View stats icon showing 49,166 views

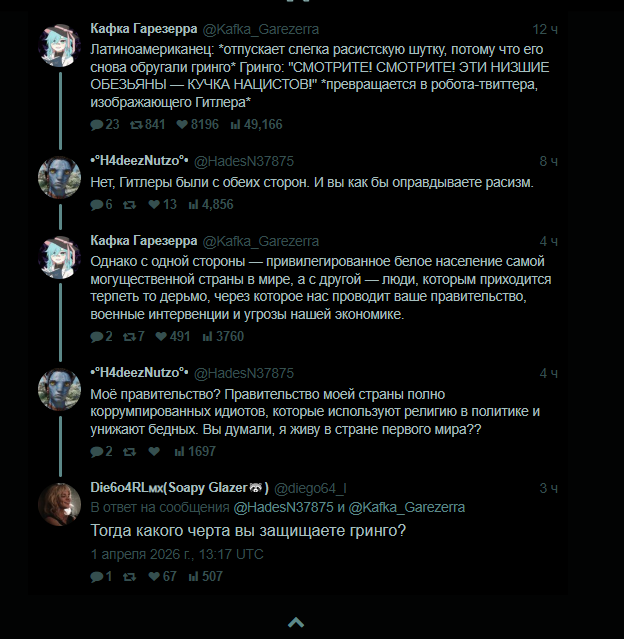[x=236, y=124]
